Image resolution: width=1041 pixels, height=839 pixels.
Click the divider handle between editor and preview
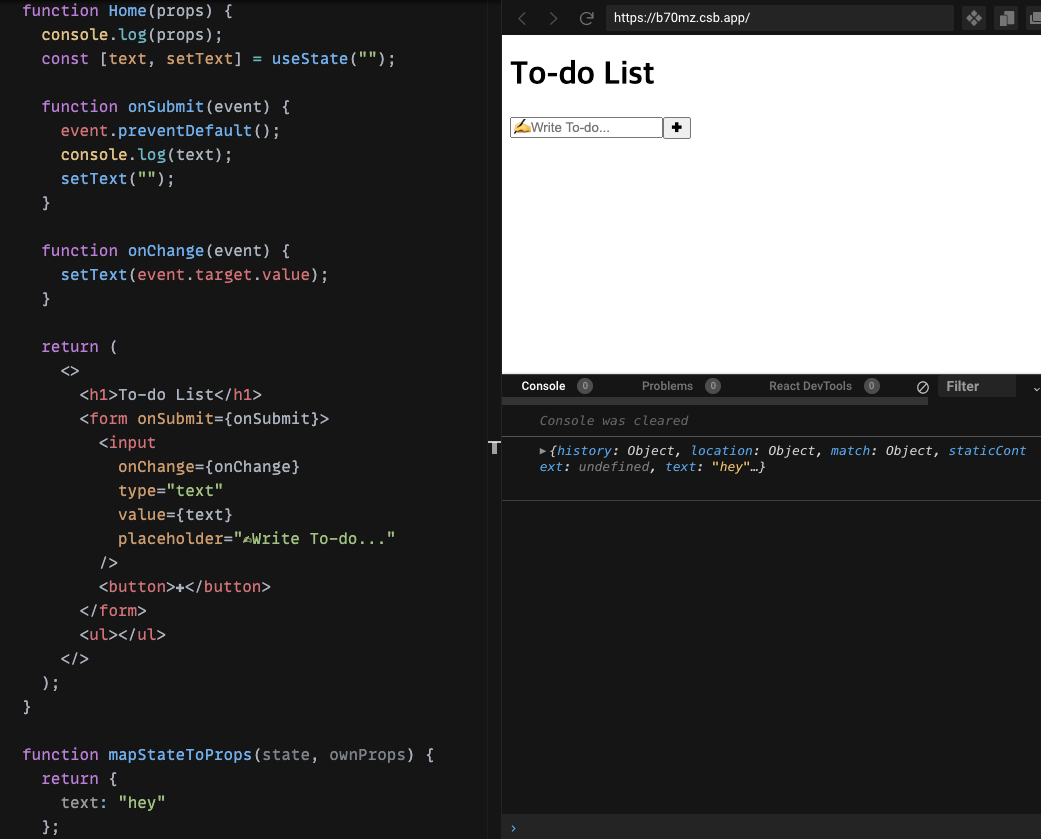point(494,447)
